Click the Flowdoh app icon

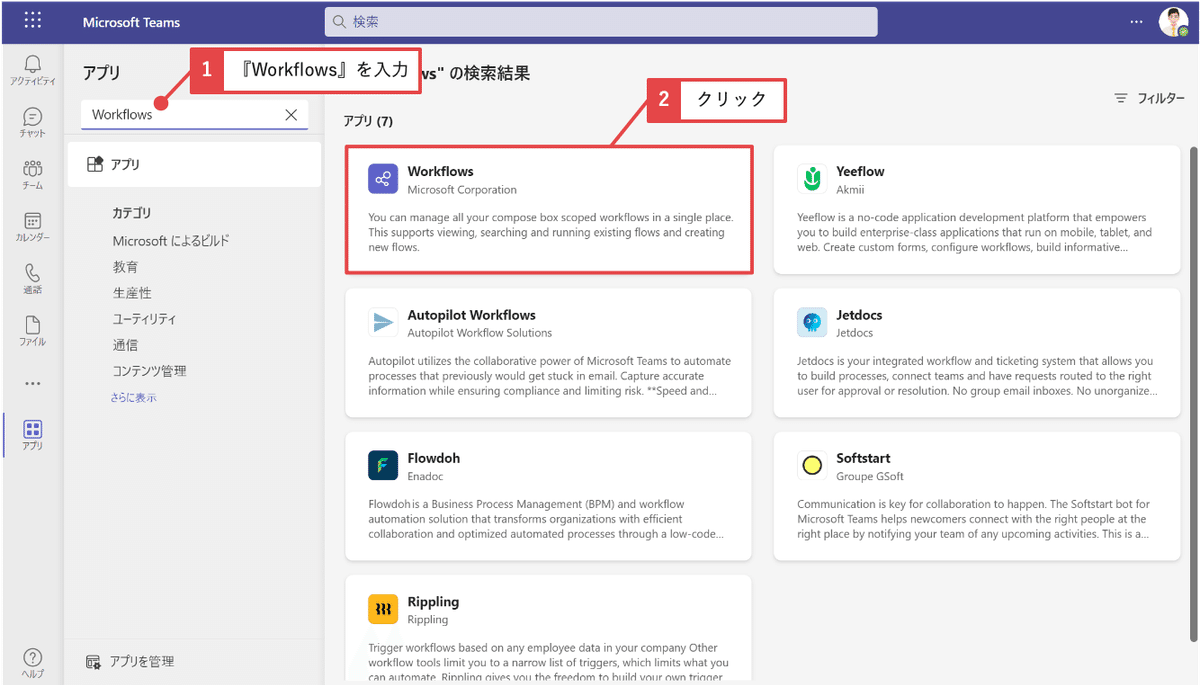coord(383,466)
